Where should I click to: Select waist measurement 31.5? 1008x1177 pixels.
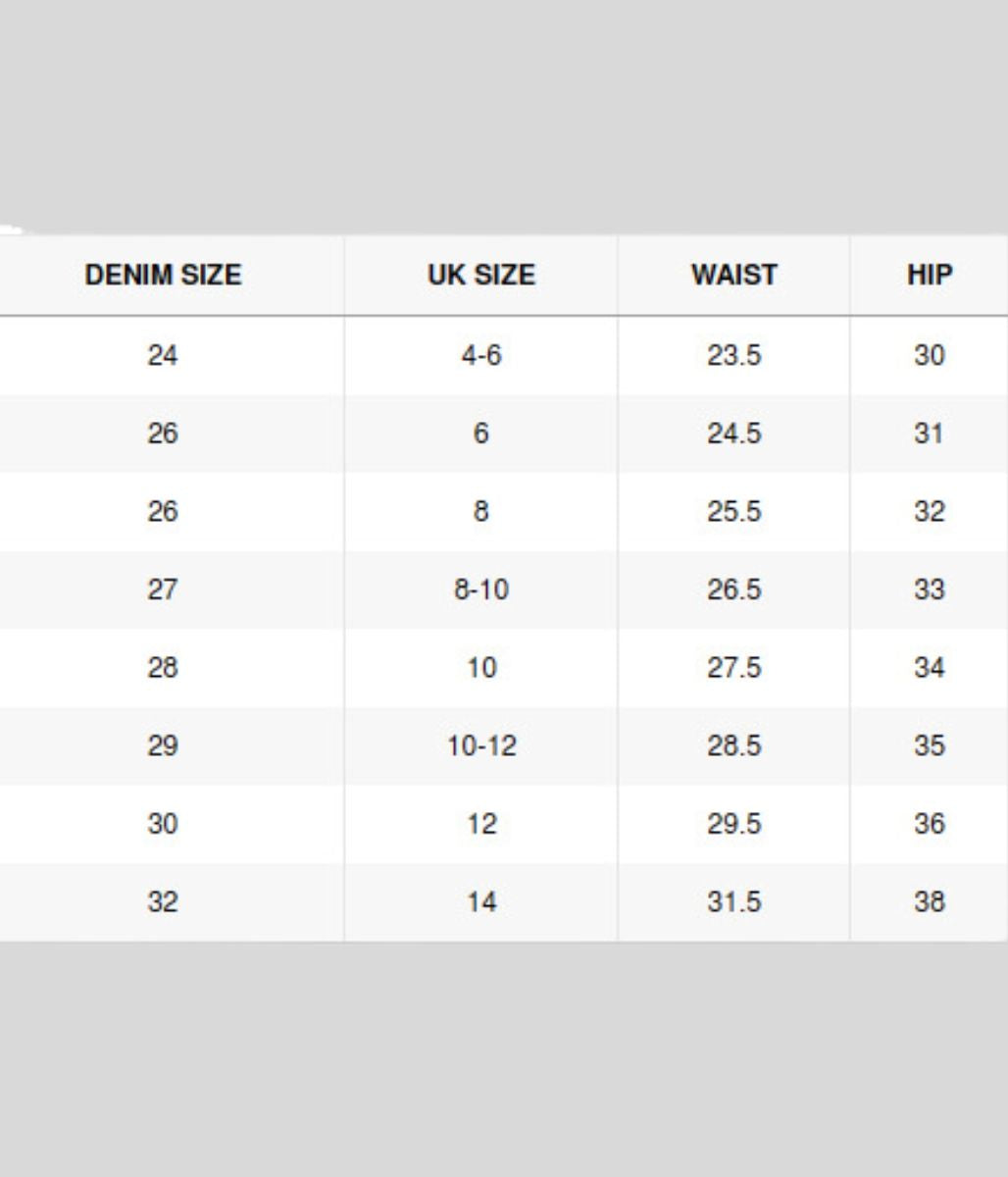tap(733, 902)
